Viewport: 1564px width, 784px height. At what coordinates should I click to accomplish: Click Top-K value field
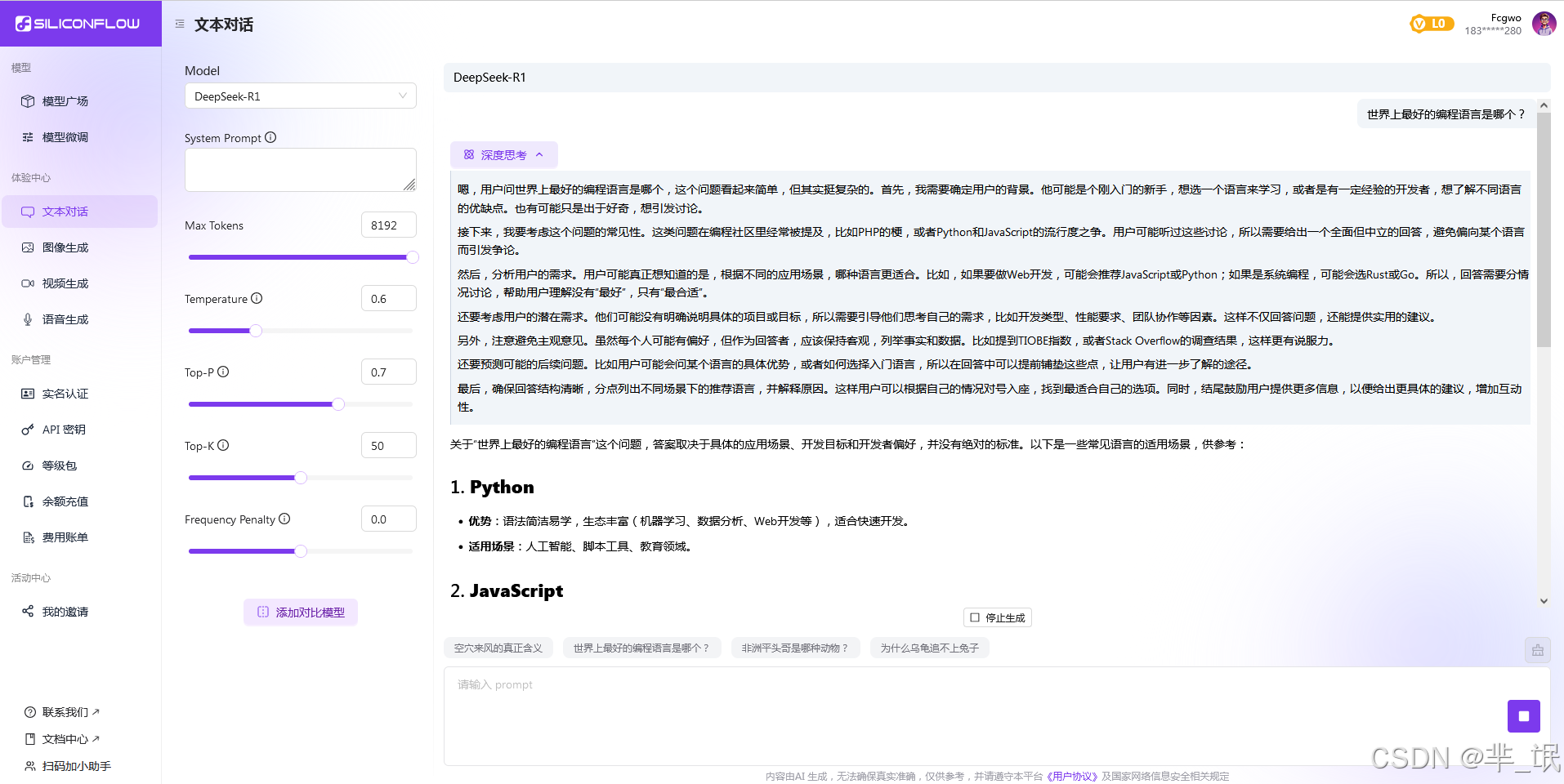click(x=389, y=446)
